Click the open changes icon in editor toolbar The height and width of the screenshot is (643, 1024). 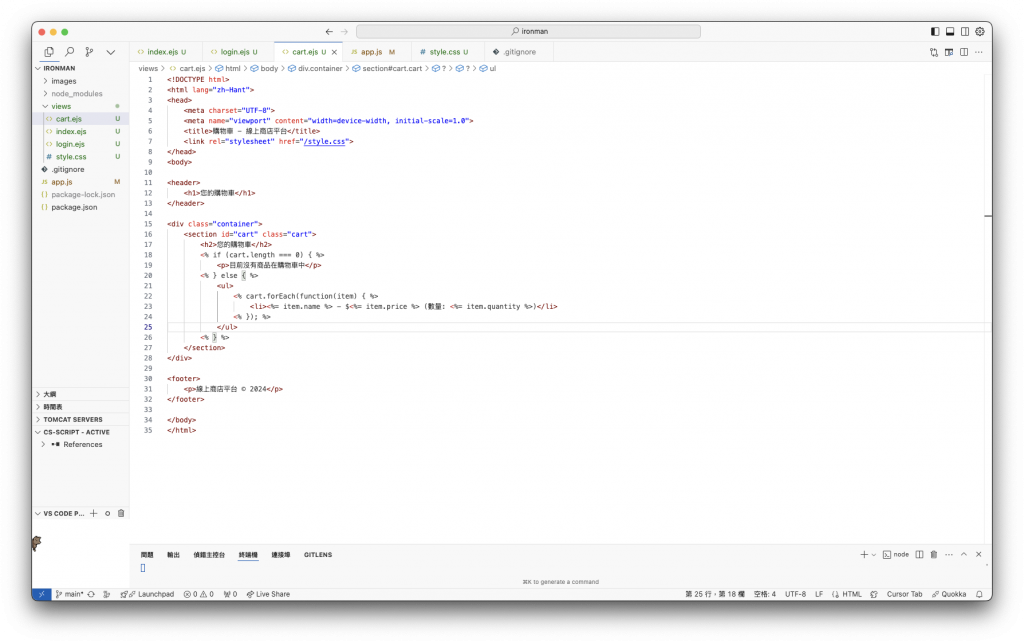934,52
